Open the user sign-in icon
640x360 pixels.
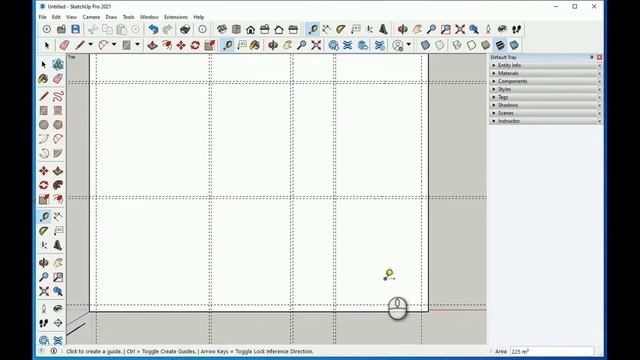(x=398, y=45)
